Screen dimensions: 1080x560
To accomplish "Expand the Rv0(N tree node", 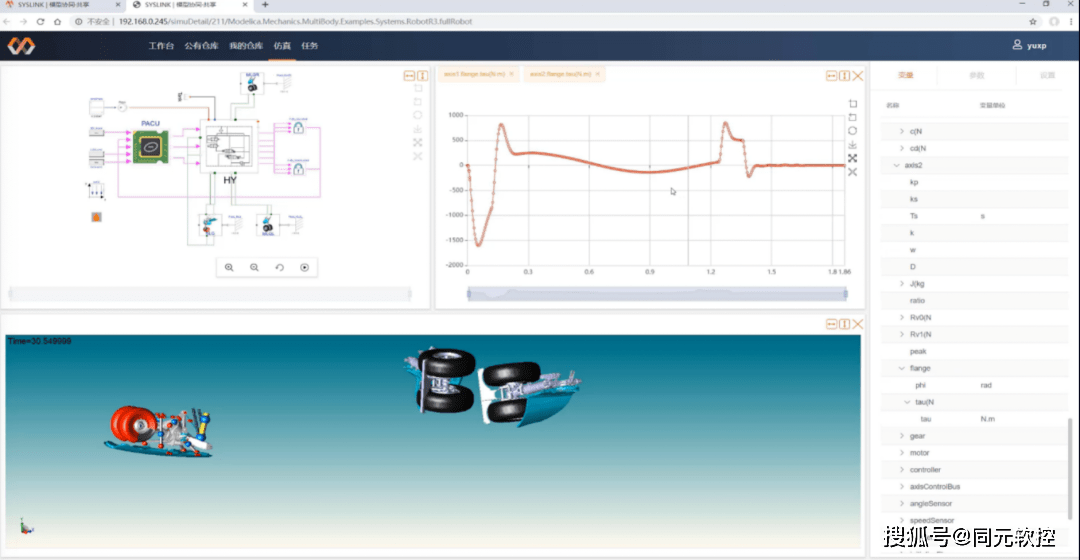I will click(x=902, y=318).
